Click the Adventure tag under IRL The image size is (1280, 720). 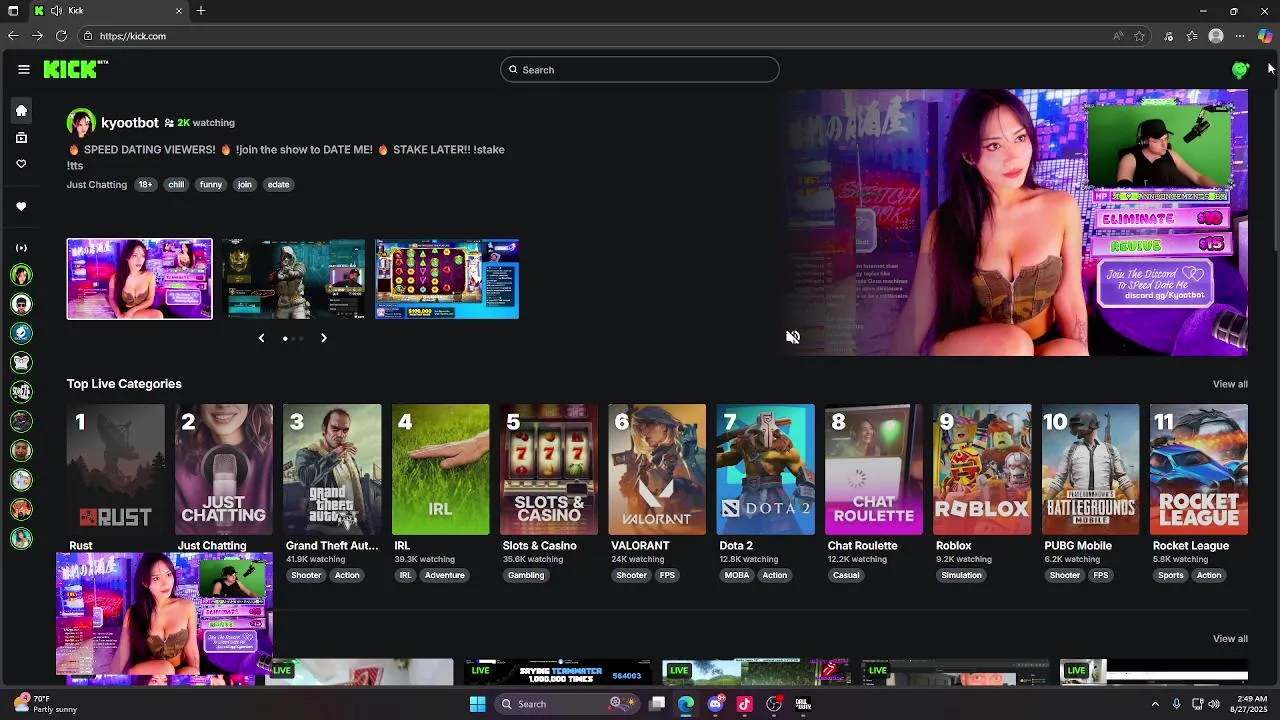pyautogui.click(x=445, y=575)
